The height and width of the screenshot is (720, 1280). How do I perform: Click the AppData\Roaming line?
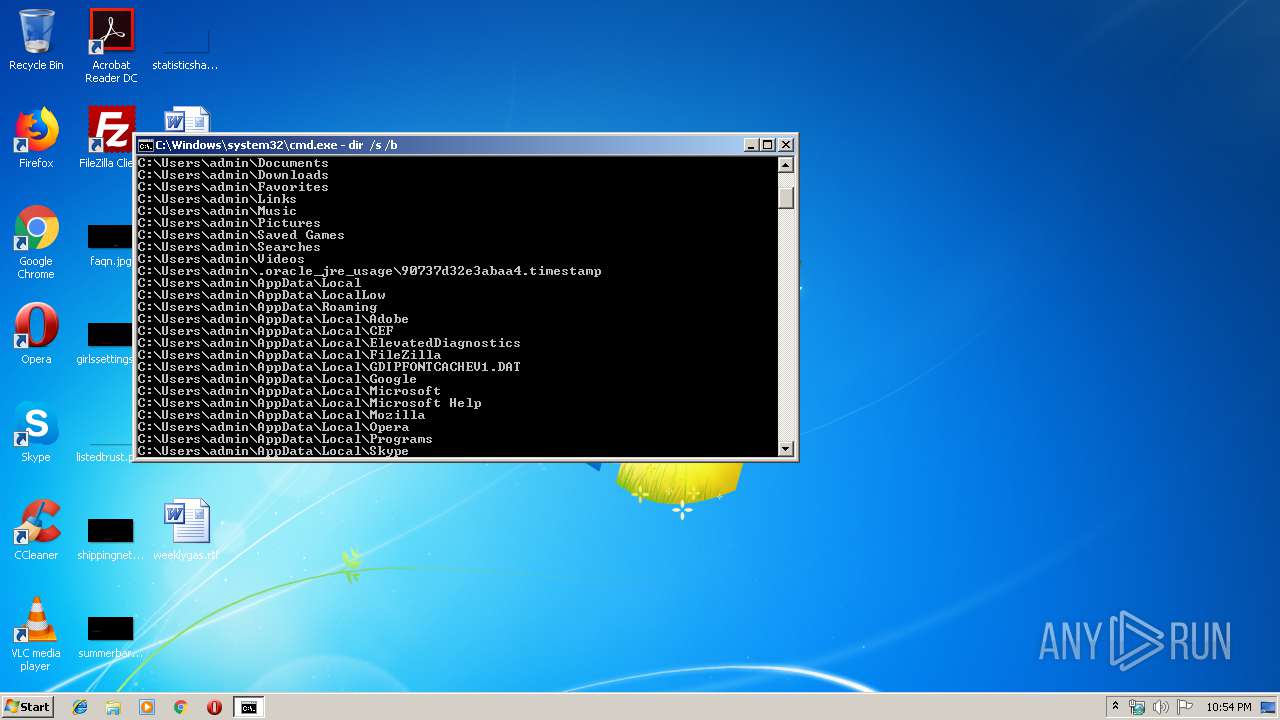click(x=257, y=307)
